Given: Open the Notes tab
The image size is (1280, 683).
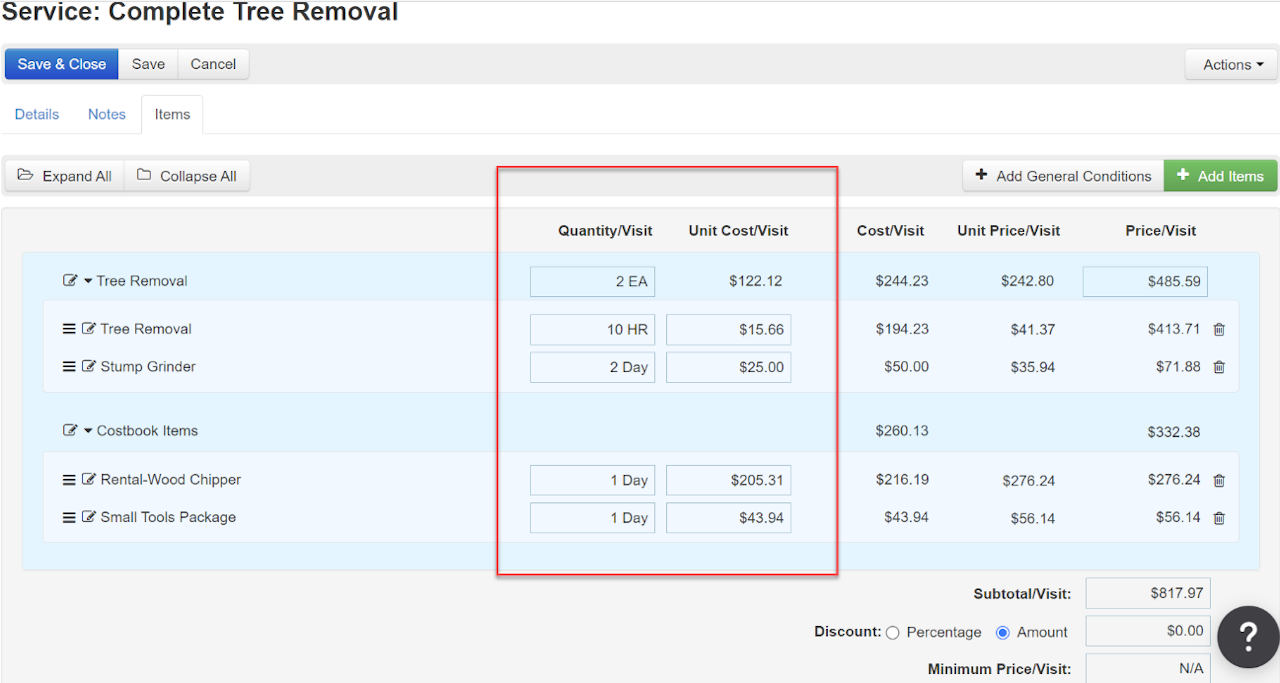Looking at the screenshot, I should pos(107,115).
